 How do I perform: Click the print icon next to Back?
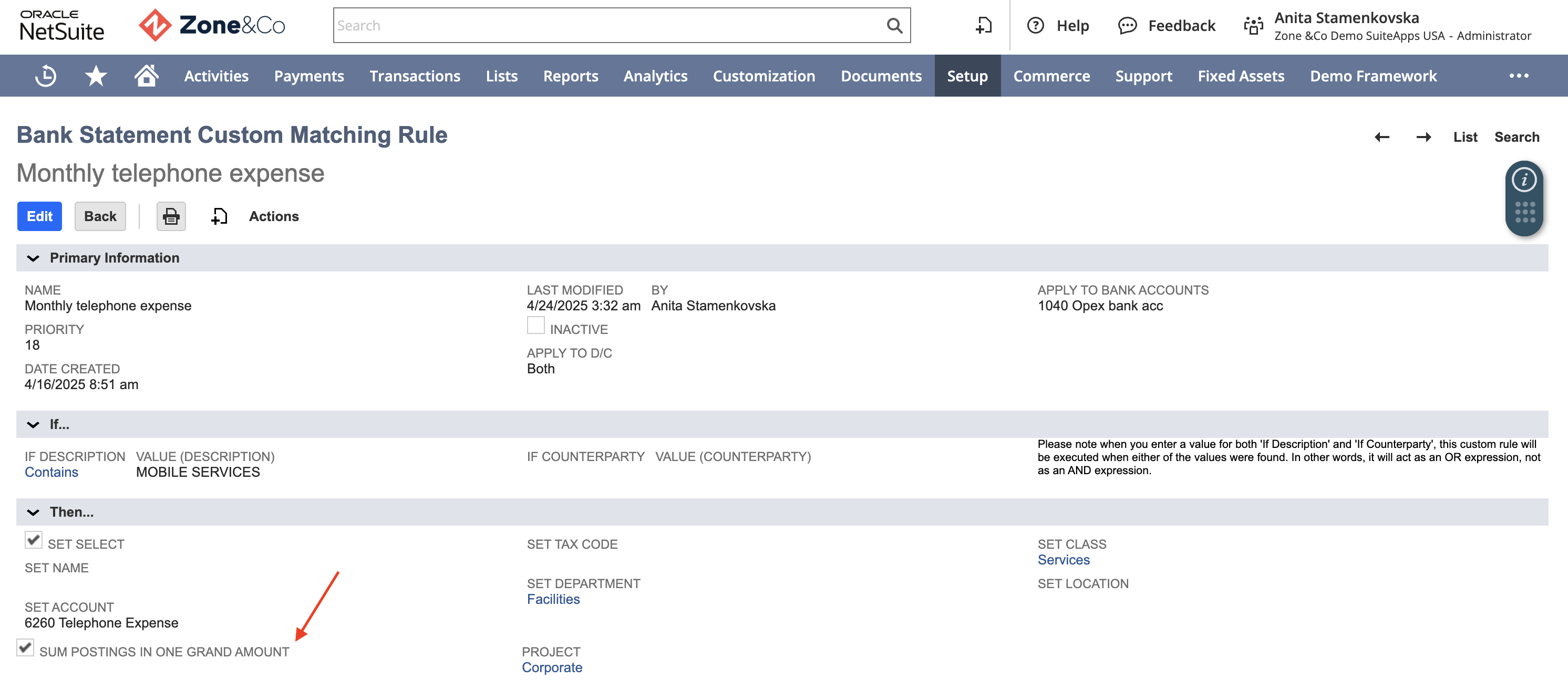point(171,217)
